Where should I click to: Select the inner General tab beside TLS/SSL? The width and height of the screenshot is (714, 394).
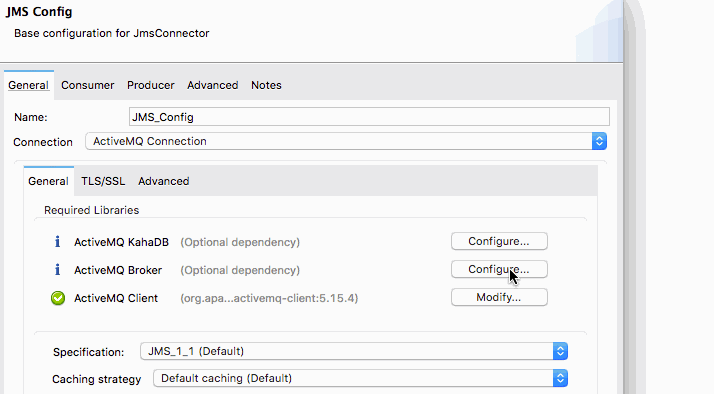(48, 181)
